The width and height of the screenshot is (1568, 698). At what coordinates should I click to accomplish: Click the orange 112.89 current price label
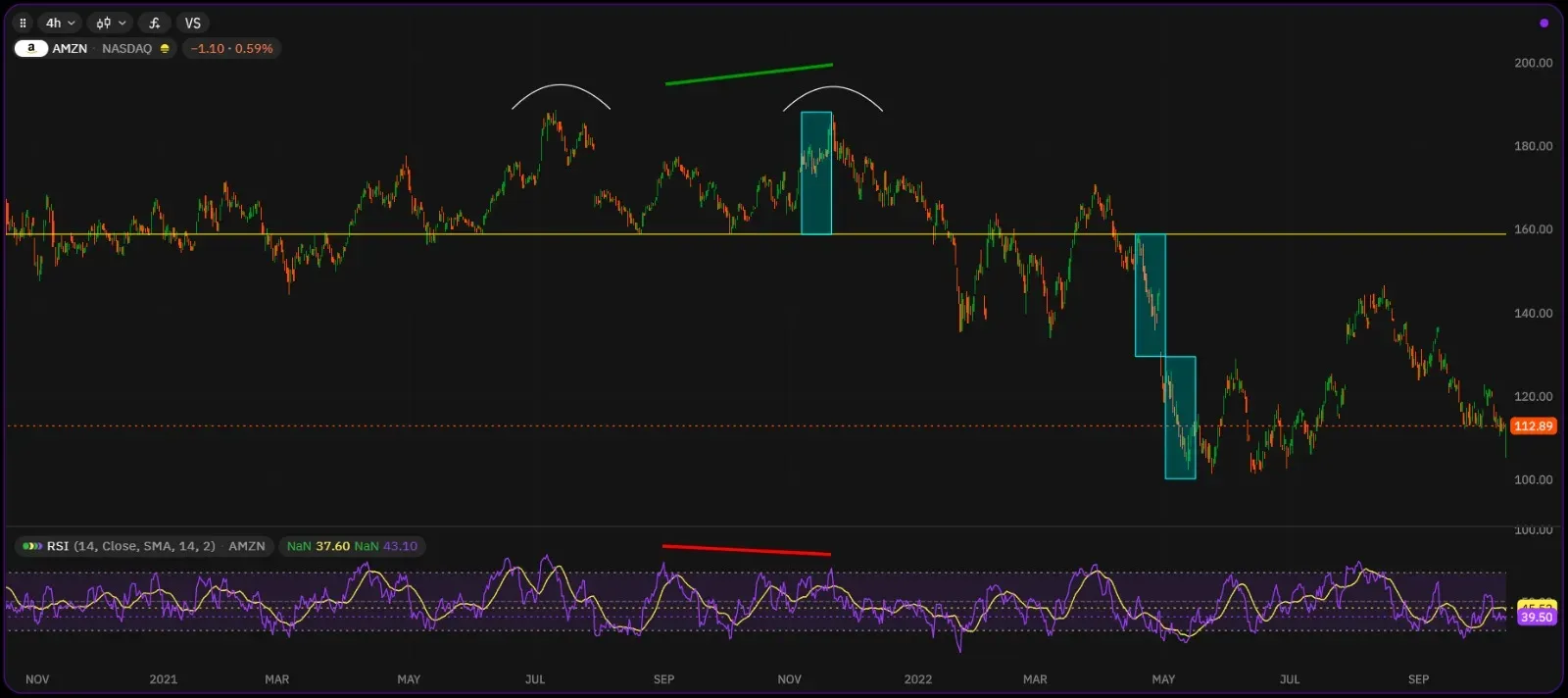click(1534, 426)
